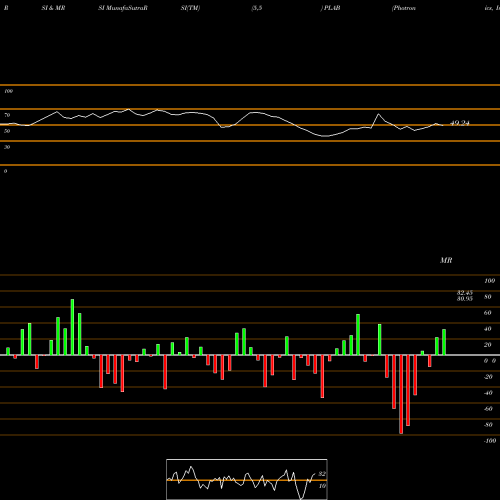Click the 50 level label on RSI axis

[7, 131]
